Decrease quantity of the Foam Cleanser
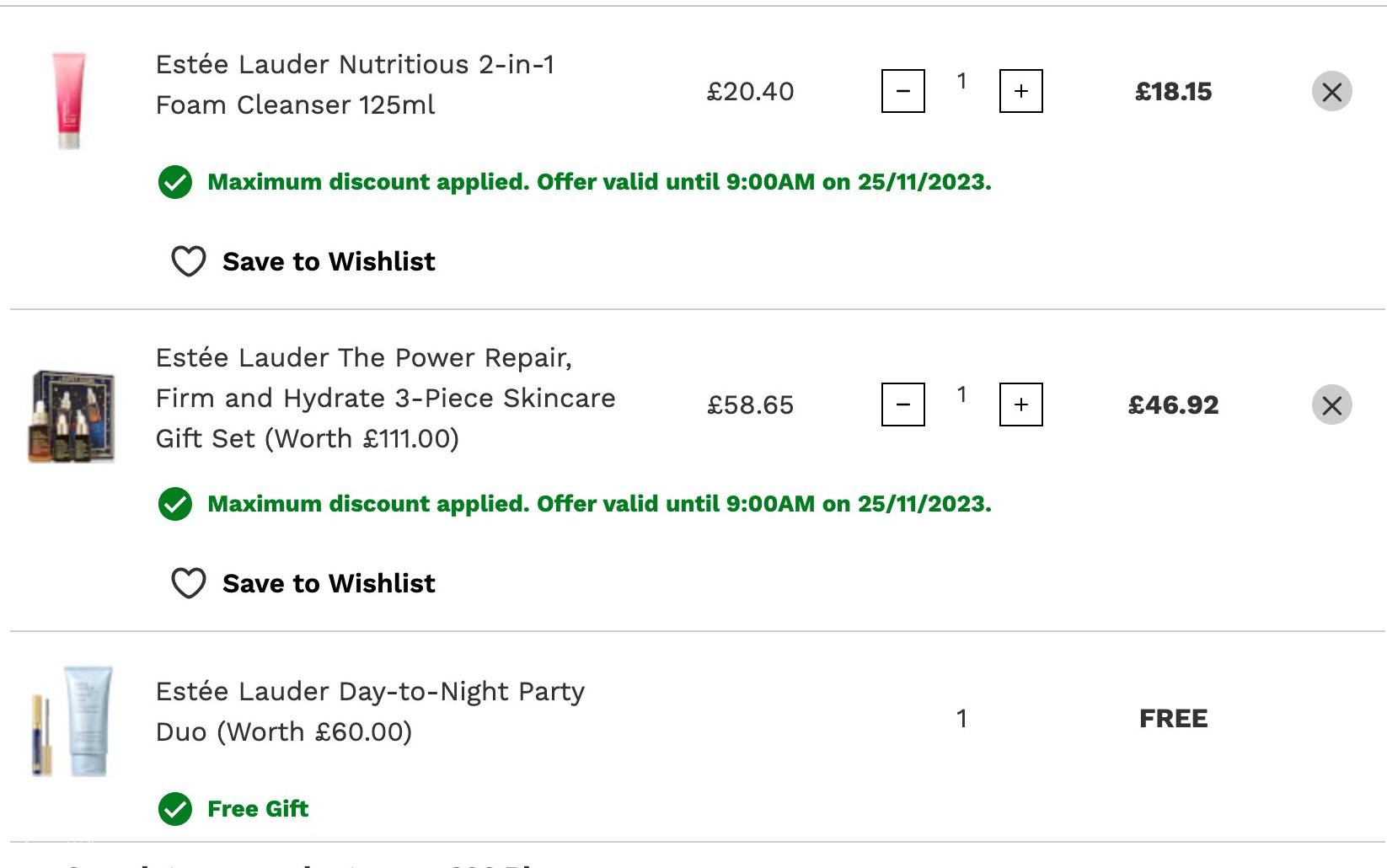This screenshot has width=1387, height=868. tap(902, 91)
